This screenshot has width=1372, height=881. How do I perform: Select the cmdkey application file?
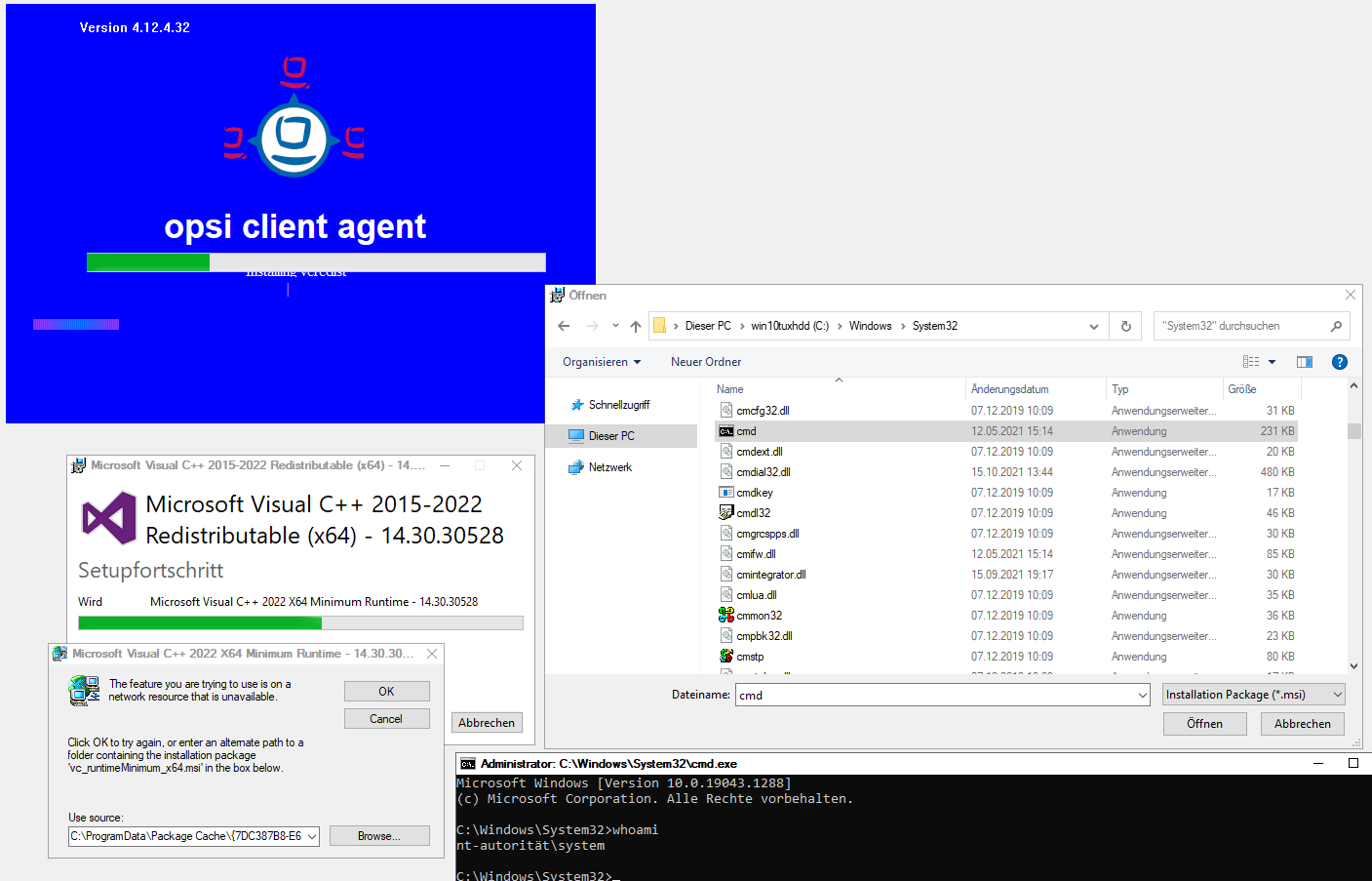pyautogui.click(x=754, y=493)
